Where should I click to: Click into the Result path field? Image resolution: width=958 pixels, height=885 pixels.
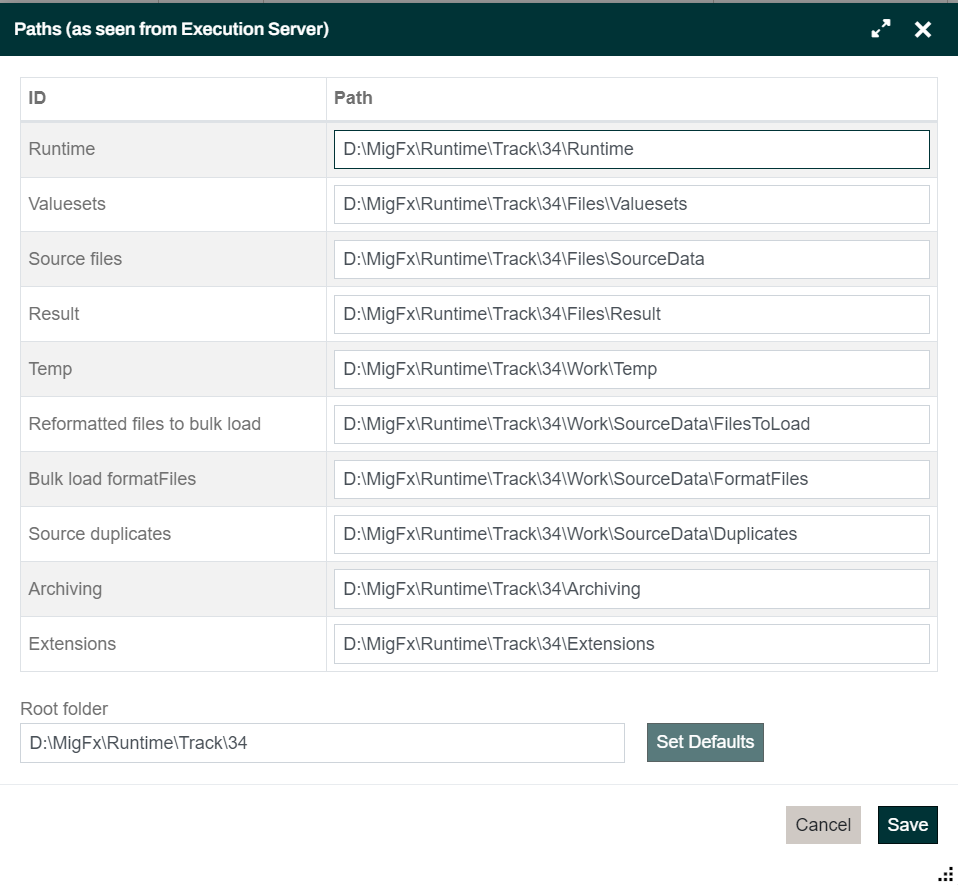631,315
